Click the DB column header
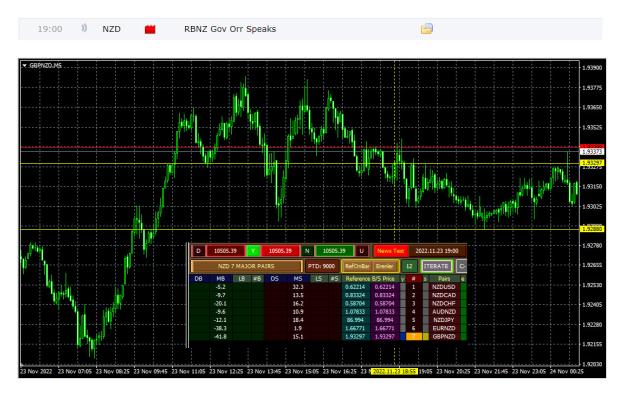Viewport: 625px width, 397px height. pos(199,279)
